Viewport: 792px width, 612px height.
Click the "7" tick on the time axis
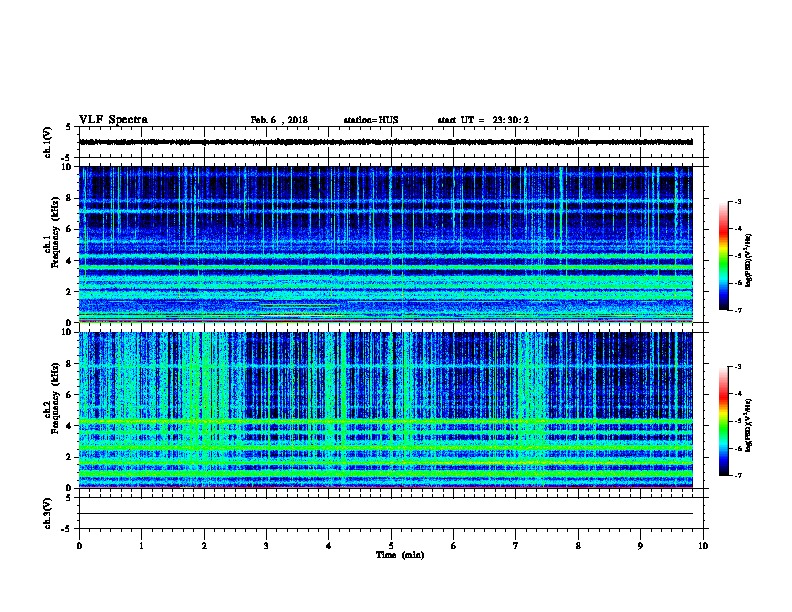click(x=516, y=546)
